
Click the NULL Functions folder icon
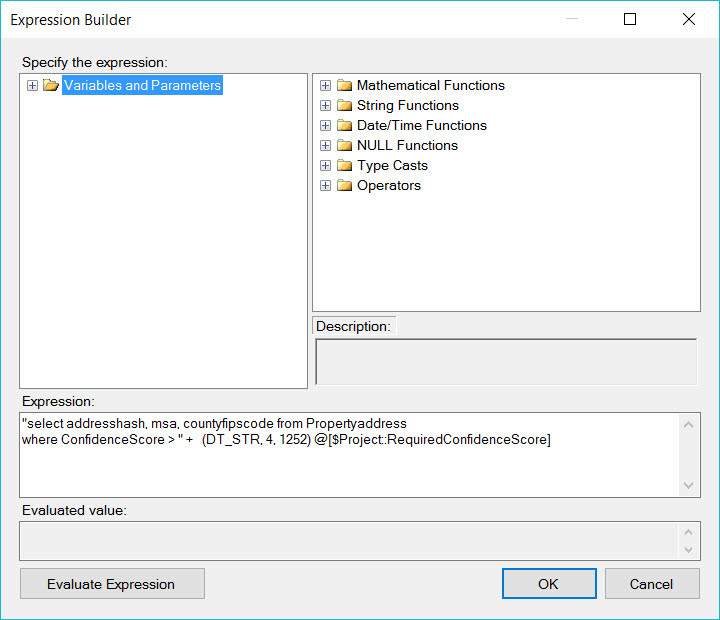tap(345, 146)
